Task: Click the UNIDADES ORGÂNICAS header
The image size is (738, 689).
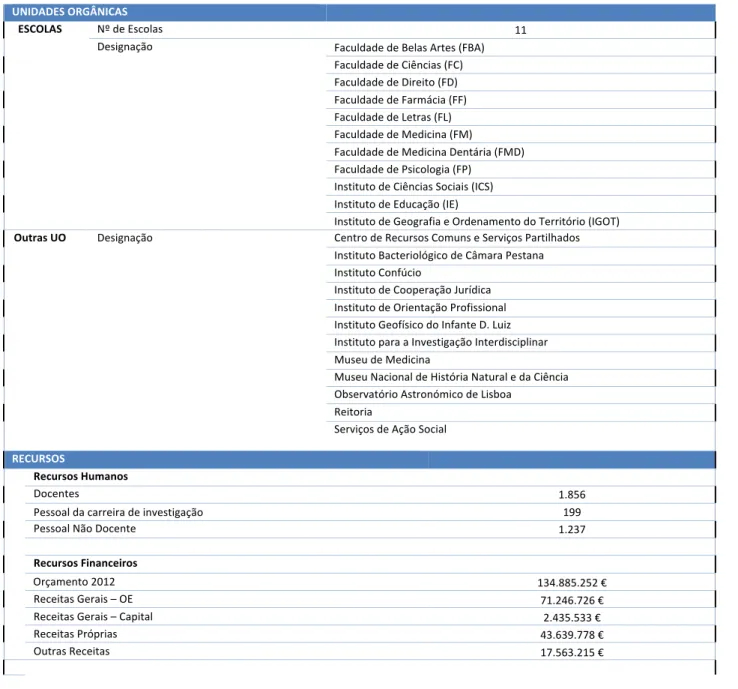Action: coord(70,12)
